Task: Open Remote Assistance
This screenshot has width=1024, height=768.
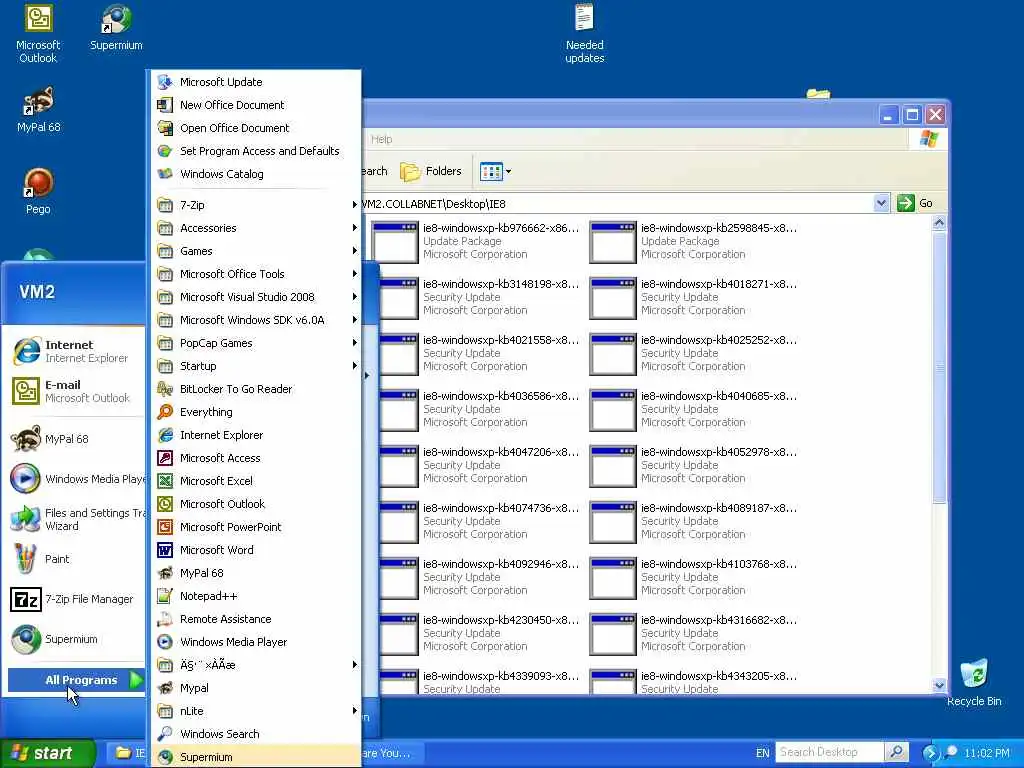Action: (256, 619)
